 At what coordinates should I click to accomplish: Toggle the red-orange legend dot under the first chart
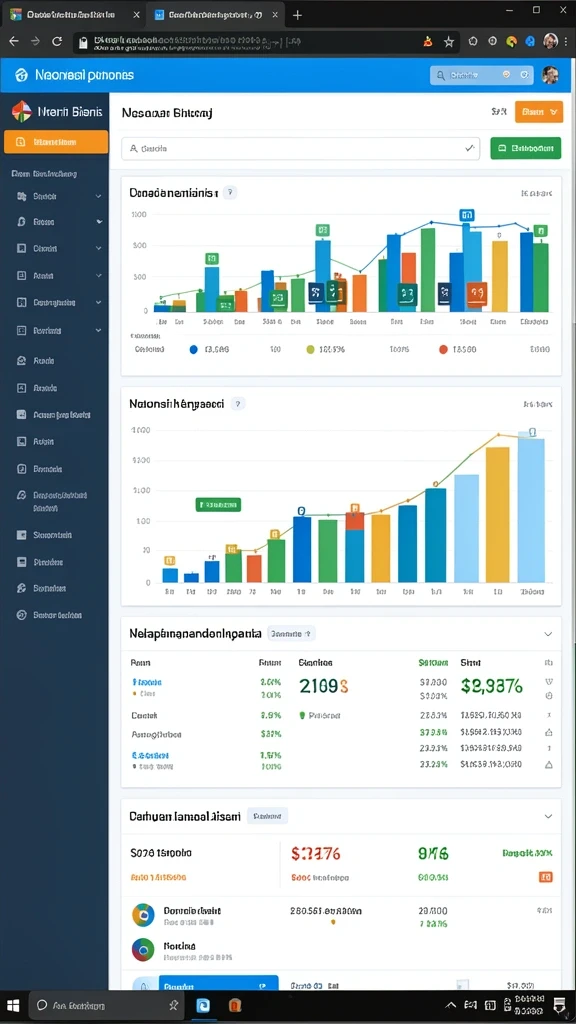point(443,349)
